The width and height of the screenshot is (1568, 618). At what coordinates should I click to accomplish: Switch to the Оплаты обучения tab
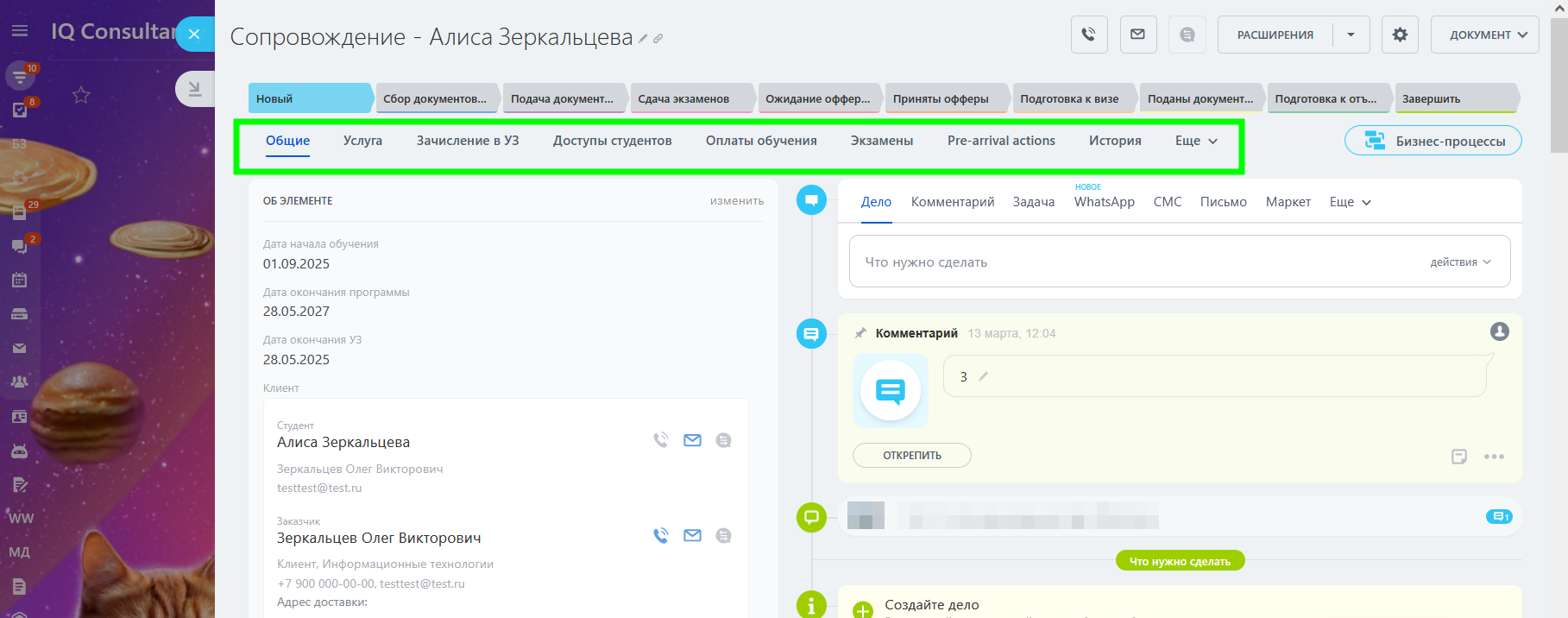click(760, 141)
